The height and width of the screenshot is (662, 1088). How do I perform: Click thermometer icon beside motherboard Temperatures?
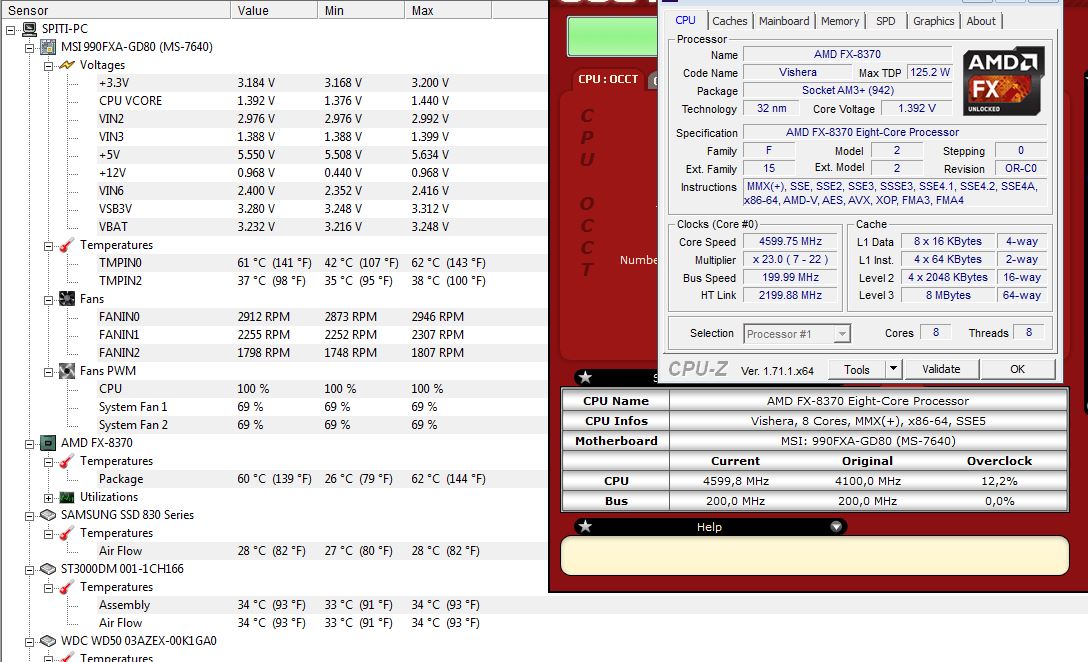pyautogui.click(x=67, y=245)
